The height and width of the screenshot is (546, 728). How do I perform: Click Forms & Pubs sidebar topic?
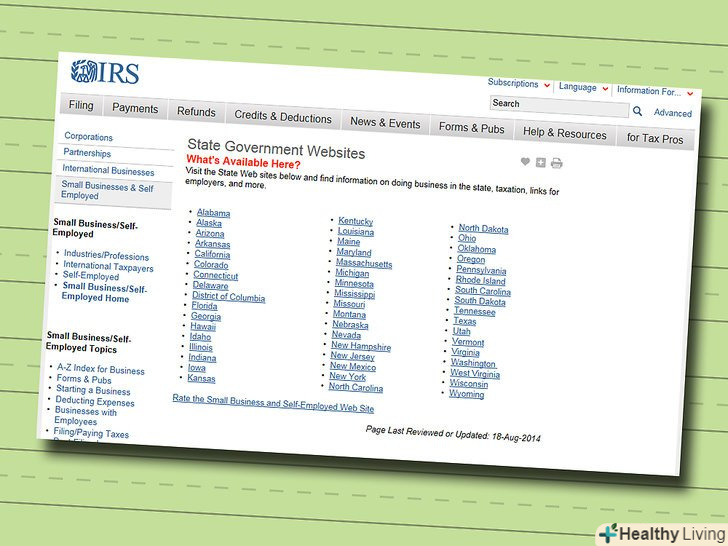point(84,379)
